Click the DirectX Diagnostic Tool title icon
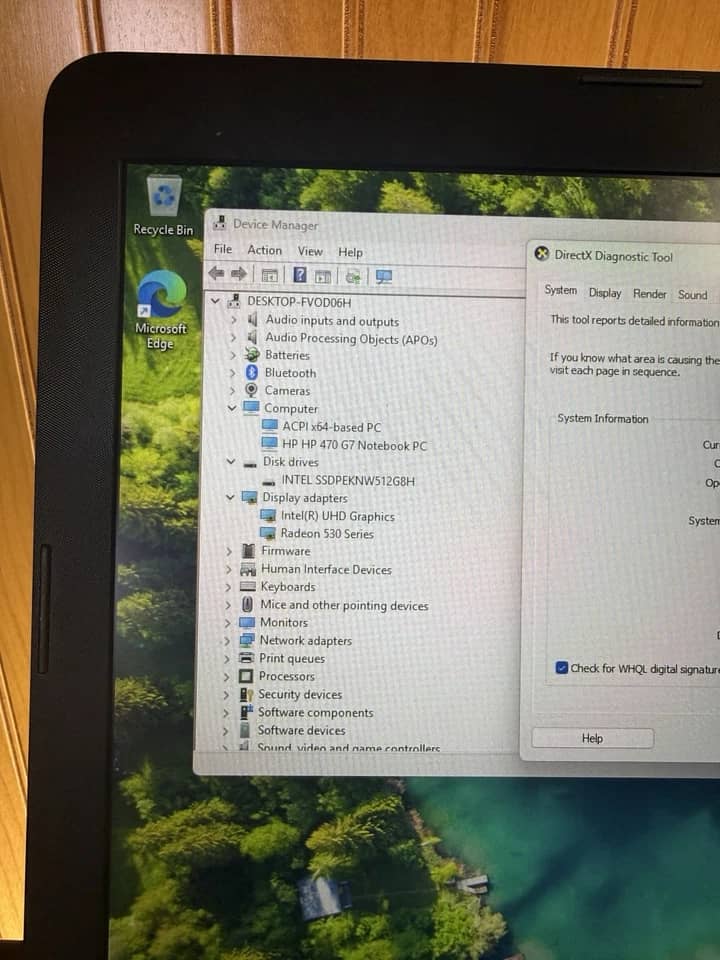Screen dimensions: 720x960 [x=541, y=253]
